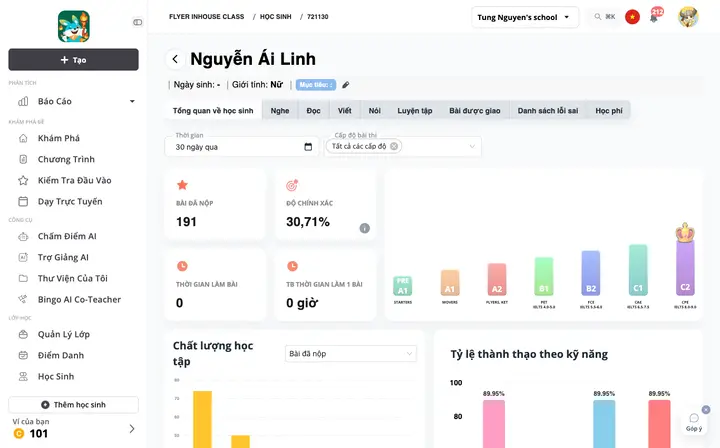This screenshot has width=720, height=448.
Task: Open the calendar icon in Thời gian field
Action: click(308, 147)
